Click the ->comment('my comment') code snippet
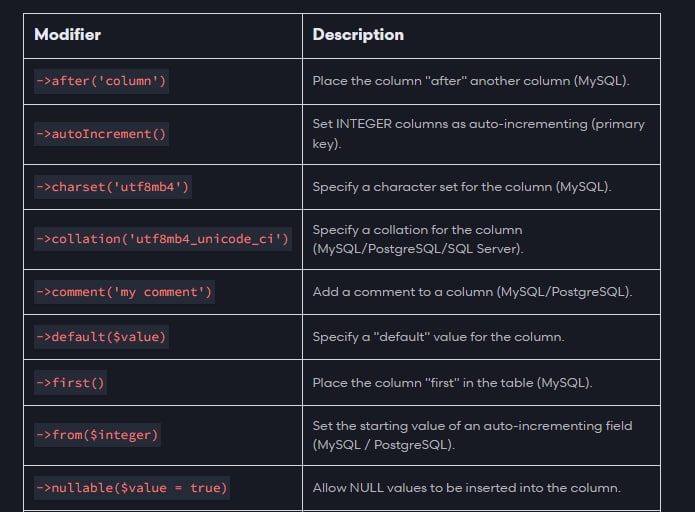 point(124,292)
